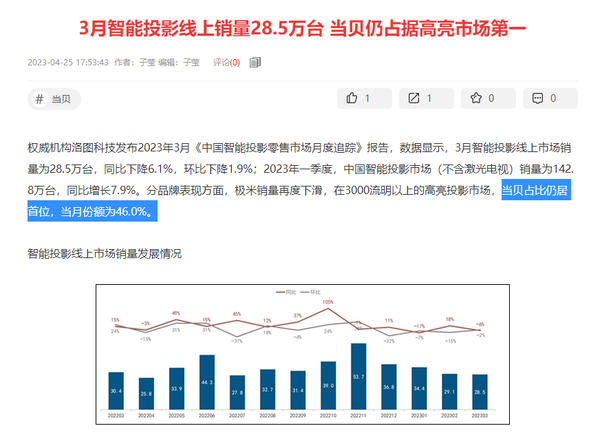
Task: Click the 202203 bar labeled 30.4
Action: (116, 391)
